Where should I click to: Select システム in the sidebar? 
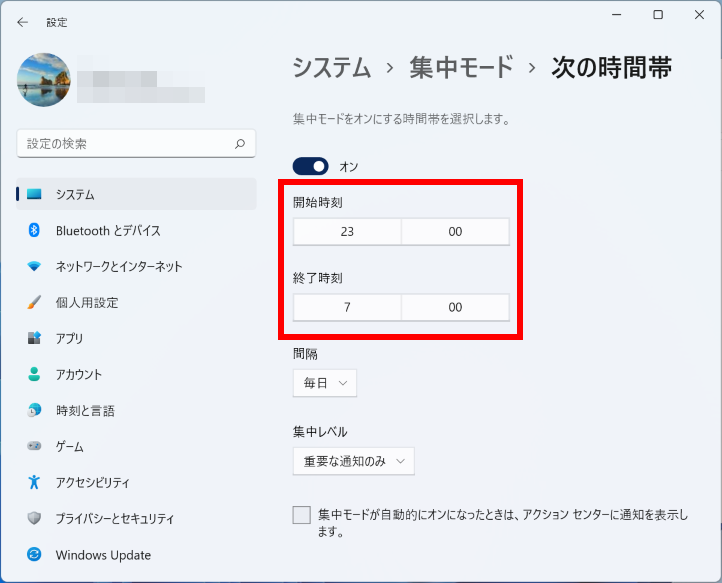pos(136,194)
